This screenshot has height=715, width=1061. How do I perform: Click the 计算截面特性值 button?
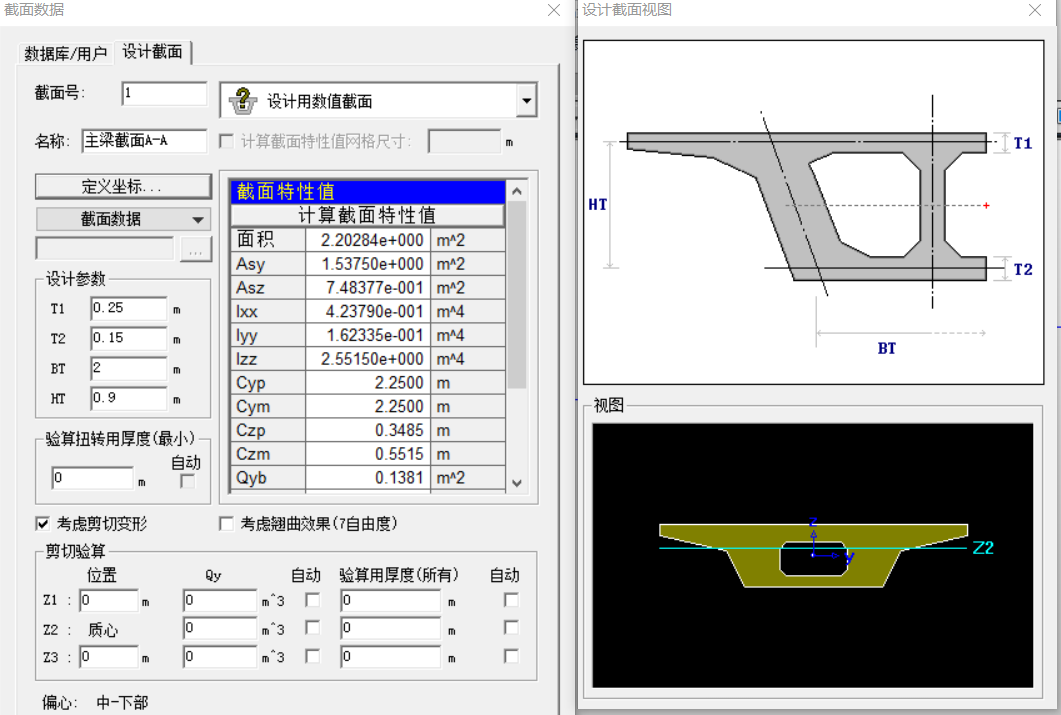click(367, 215)
